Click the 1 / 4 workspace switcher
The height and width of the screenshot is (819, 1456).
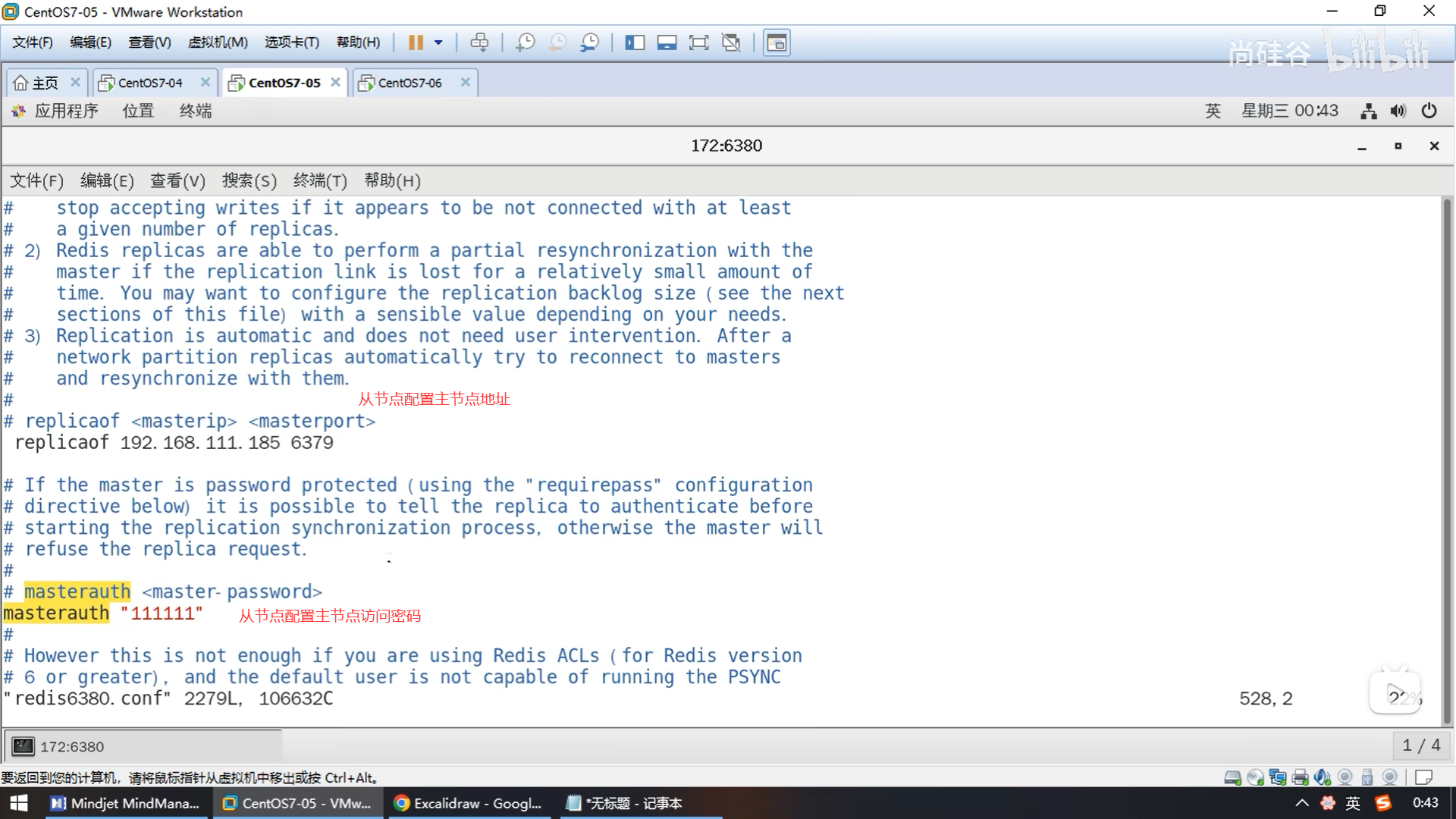[1420, 745]
